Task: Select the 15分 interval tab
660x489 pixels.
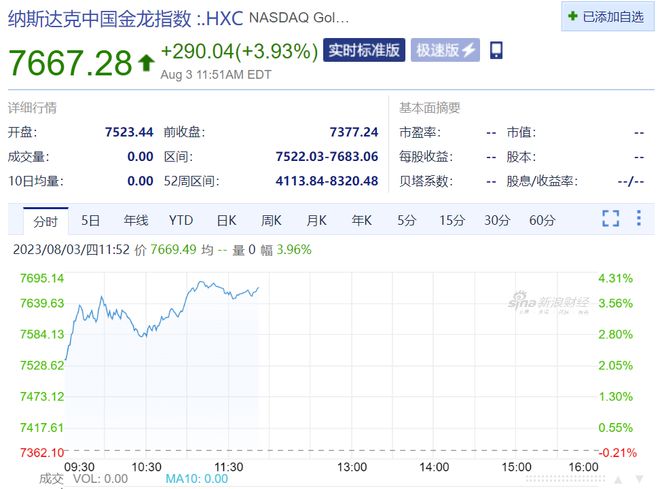Action: point(452,220)
